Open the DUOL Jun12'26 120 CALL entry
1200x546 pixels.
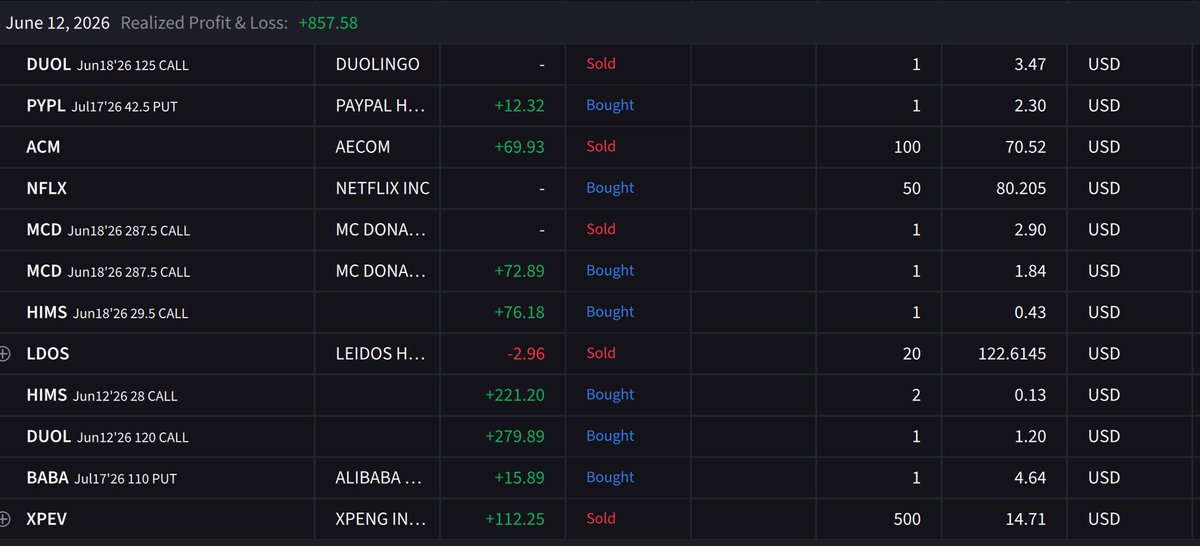tap(600, 436)
